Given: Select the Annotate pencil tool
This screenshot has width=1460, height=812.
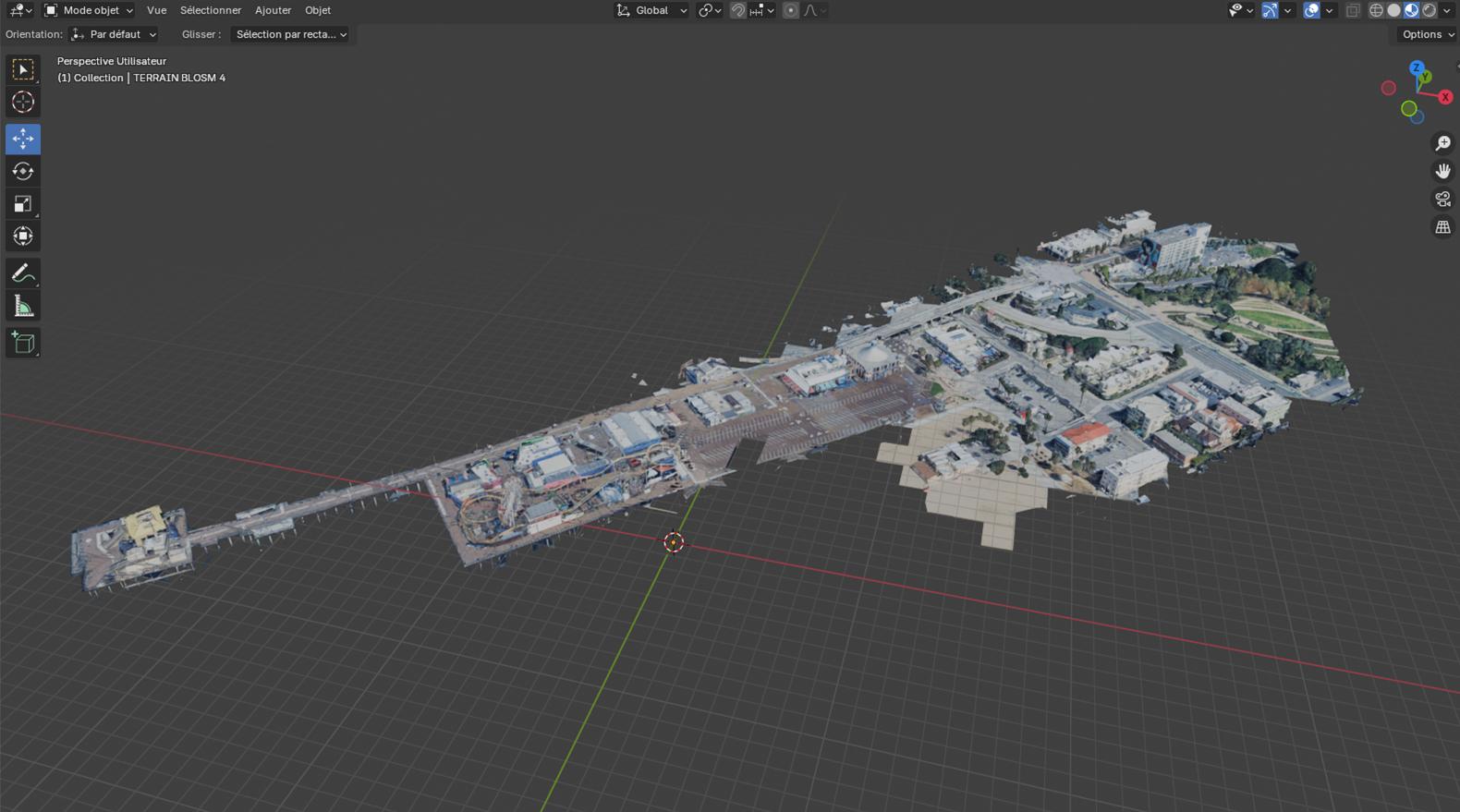Looking at the screenshot, I should pyautogui.click(x=23, y=273).
